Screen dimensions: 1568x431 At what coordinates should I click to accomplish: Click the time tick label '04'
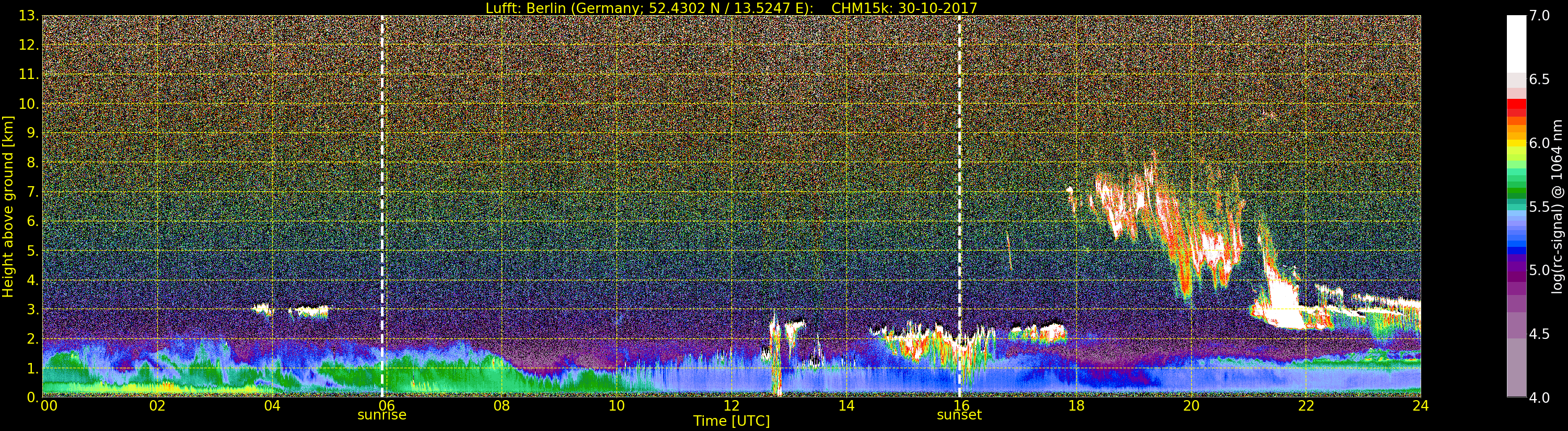click(272, 405)
